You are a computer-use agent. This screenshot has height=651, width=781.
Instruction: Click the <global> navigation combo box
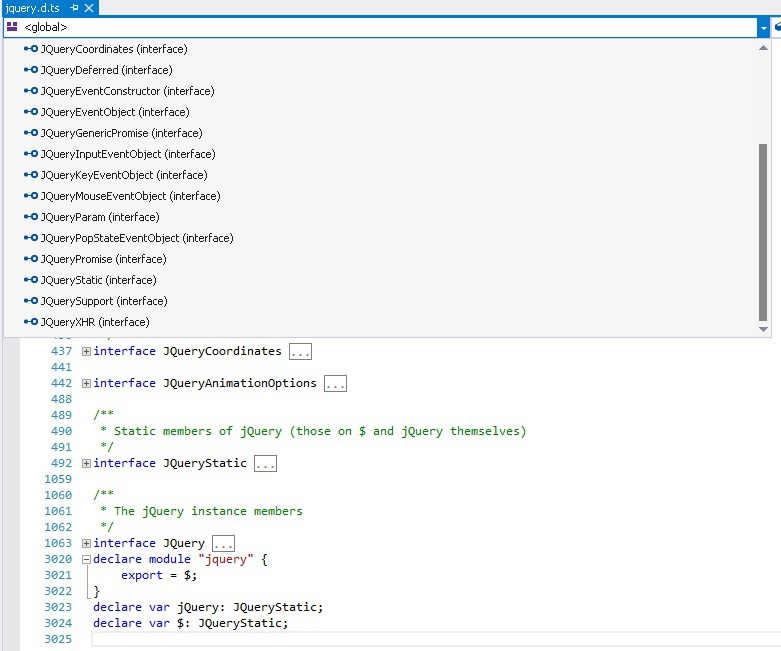[381, 27]
